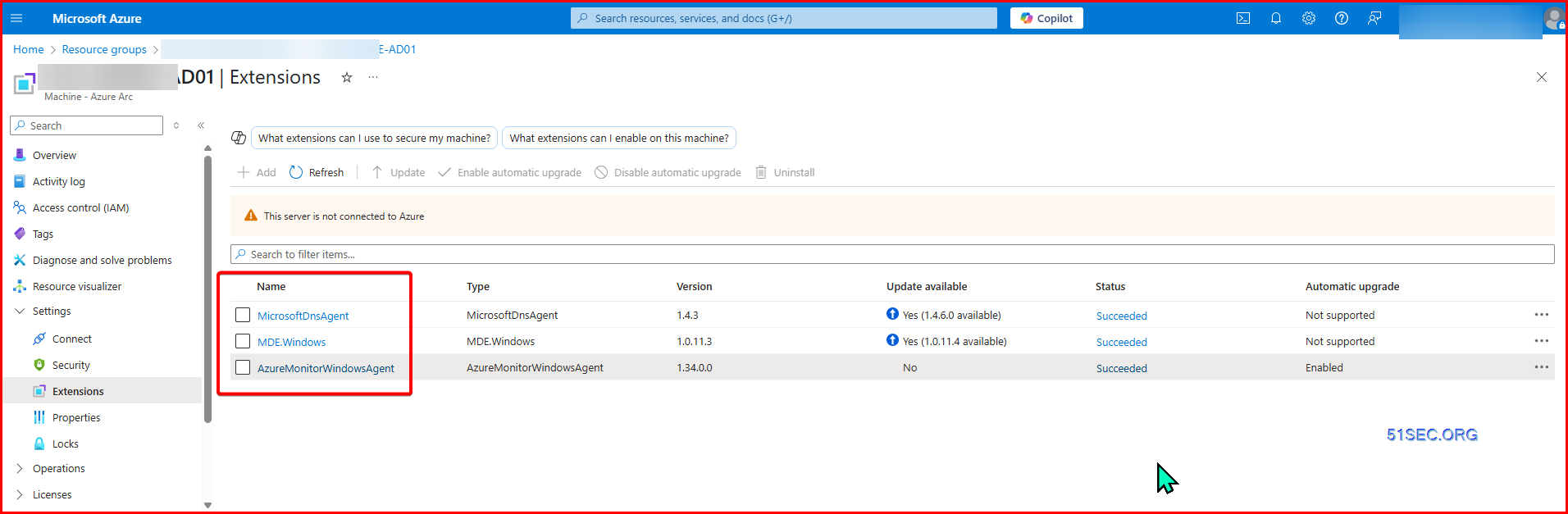This screenshot has width=1568, height=514.
Task: Focus the global search resources box
Action: coord(784,18)
